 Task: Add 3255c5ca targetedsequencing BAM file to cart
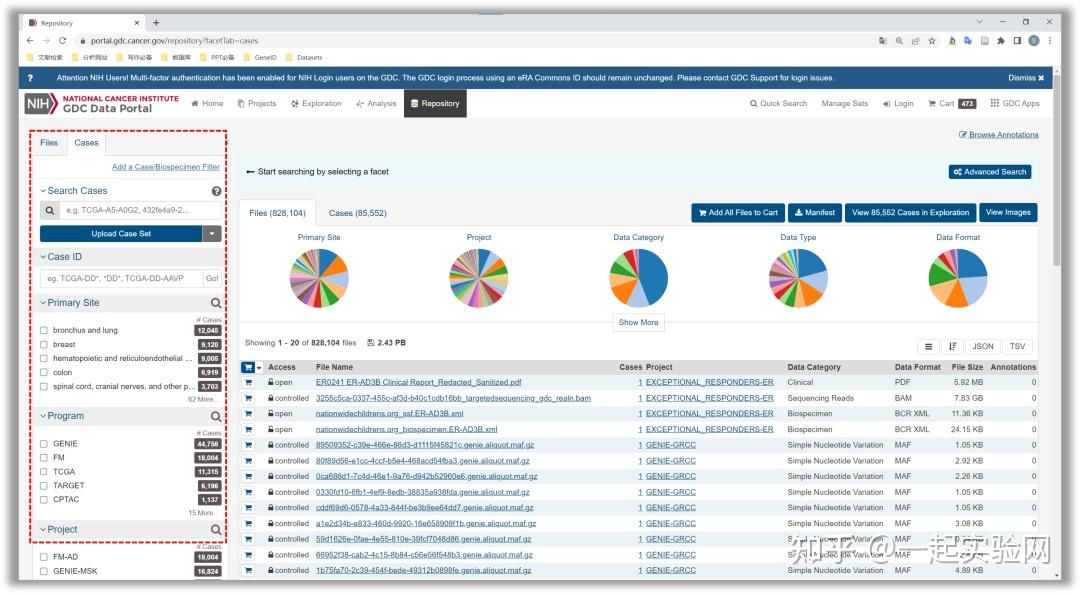(248, 398)
